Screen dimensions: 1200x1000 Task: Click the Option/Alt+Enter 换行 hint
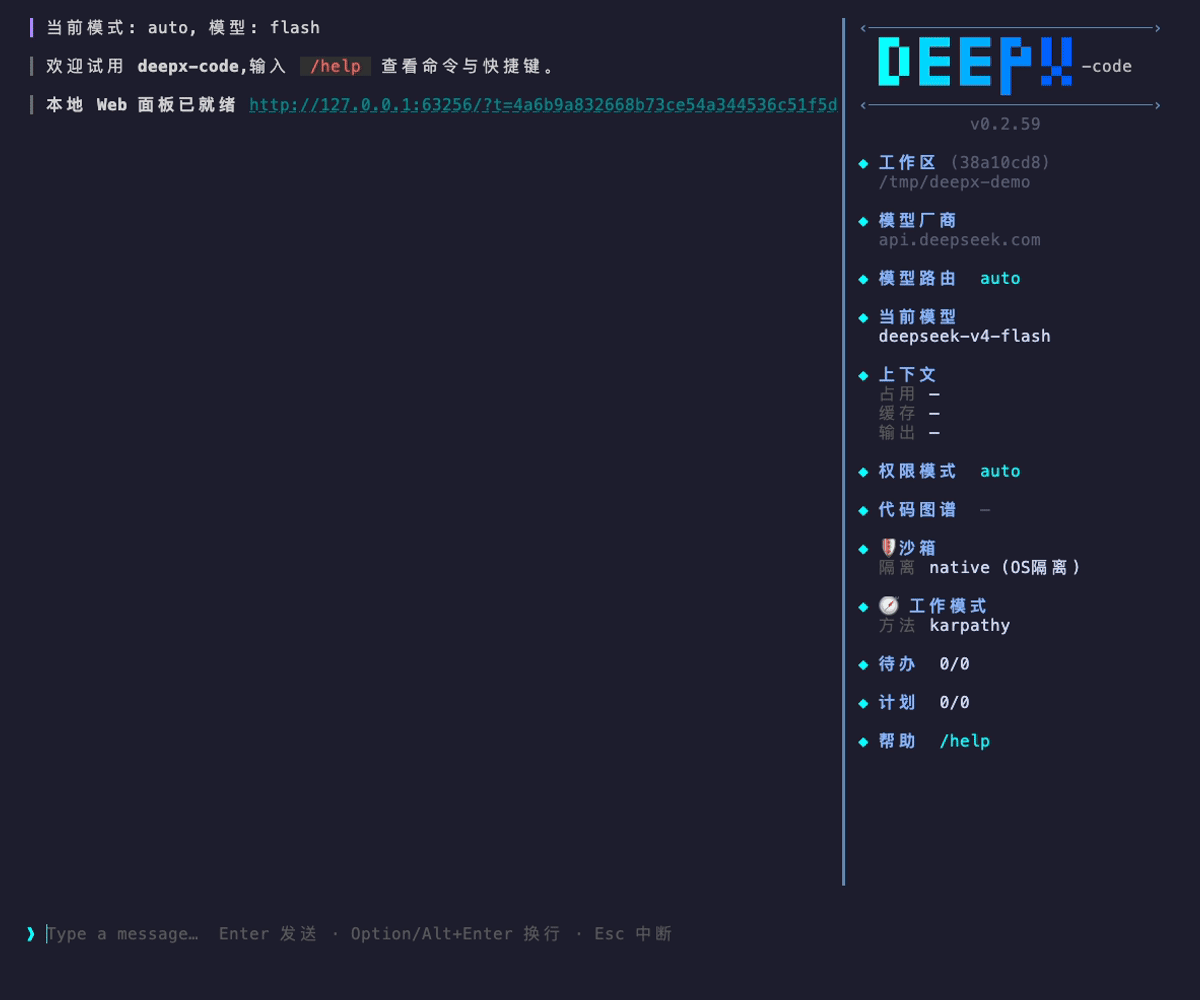point(455,934)
